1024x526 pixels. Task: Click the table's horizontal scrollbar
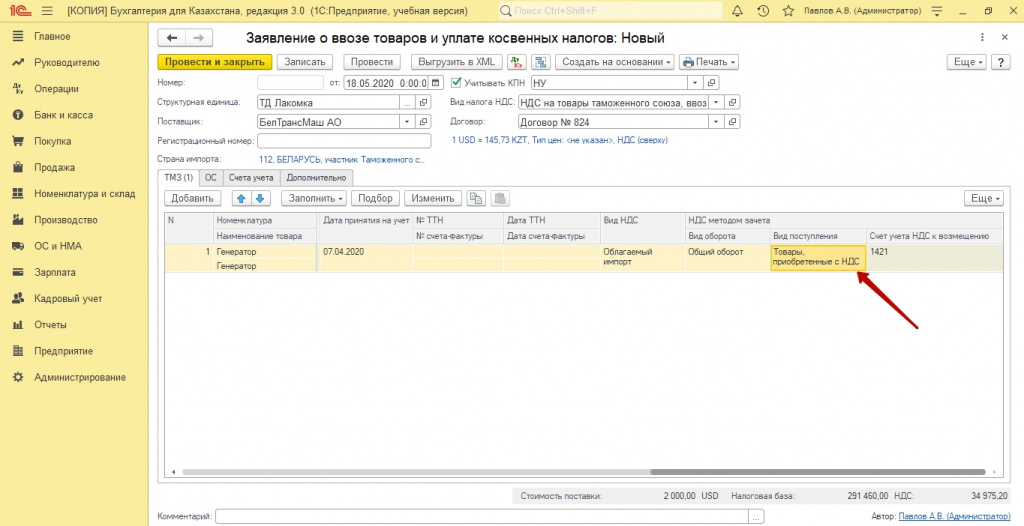(x=818, y=472)
